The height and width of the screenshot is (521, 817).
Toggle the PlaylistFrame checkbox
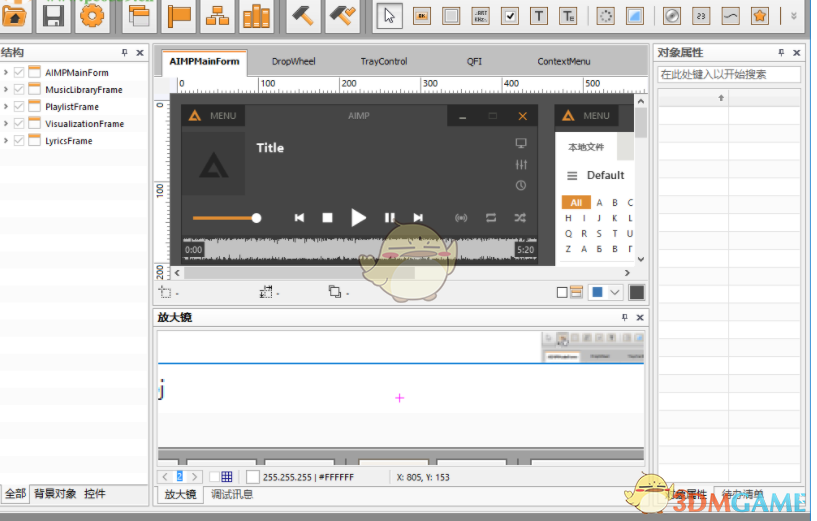[19, 106]
